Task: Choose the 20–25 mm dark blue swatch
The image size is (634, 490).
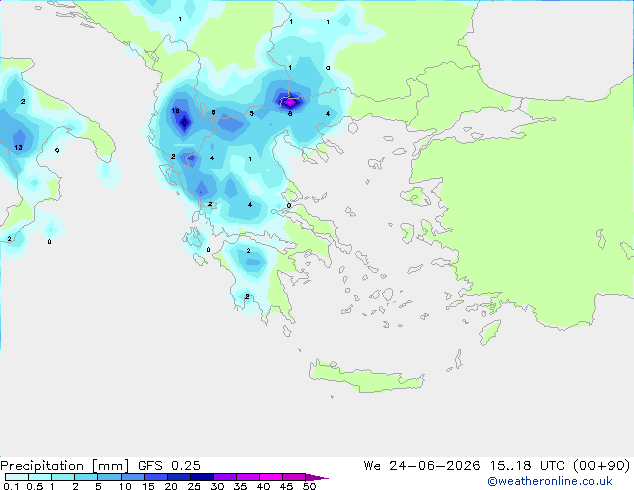Action: [178, 477]
